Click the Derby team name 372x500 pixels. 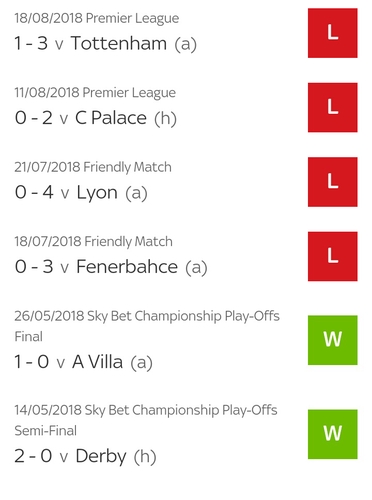(x=101, y=456)
